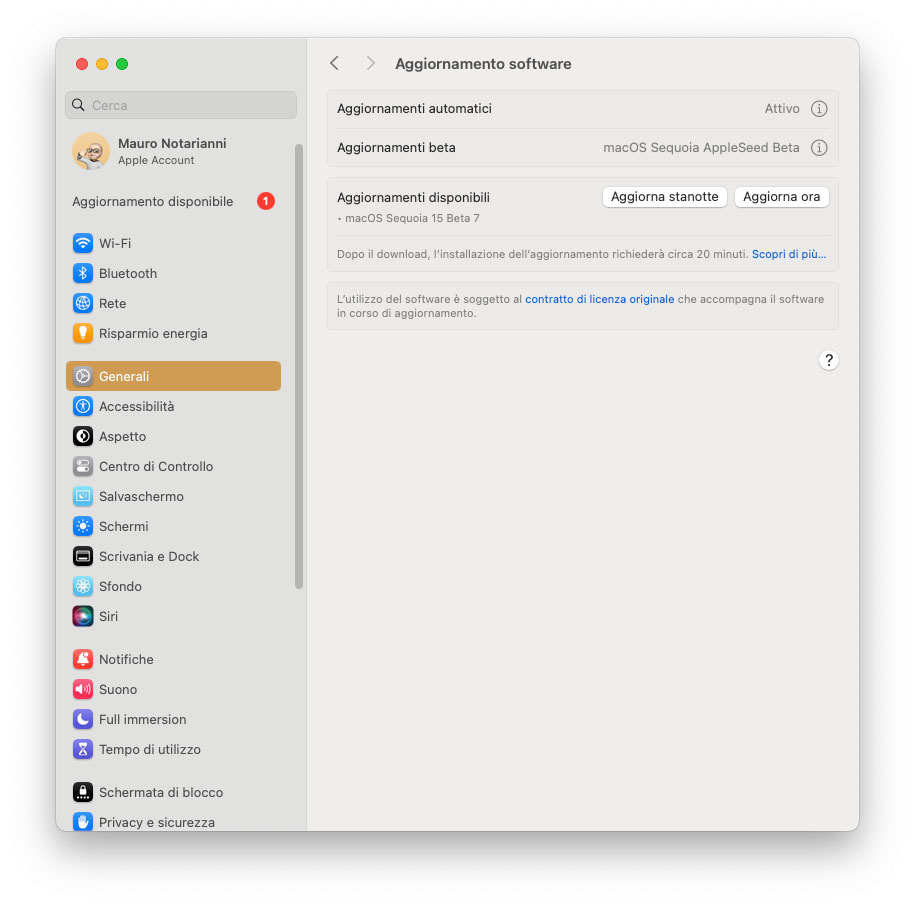Click the Aggiorna stanotte button
The height and width of the screenshot is (905, 915).
tap(665, 197)
